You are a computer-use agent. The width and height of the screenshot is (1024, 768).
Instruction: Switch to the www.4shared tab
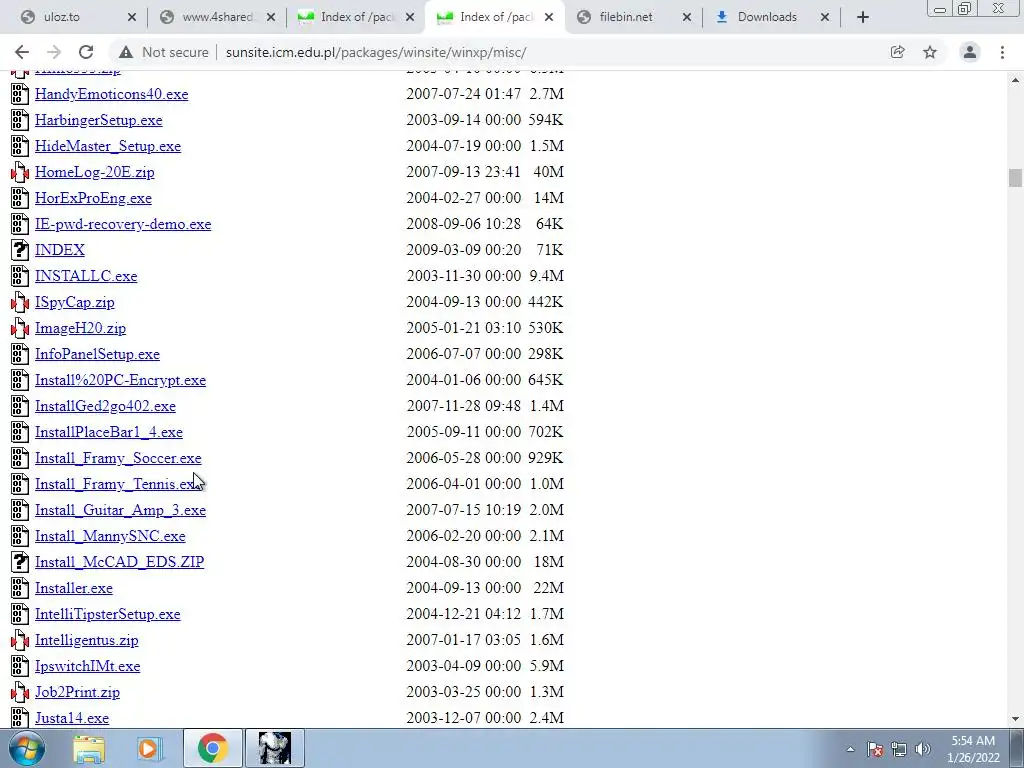[x=217, y=17]
